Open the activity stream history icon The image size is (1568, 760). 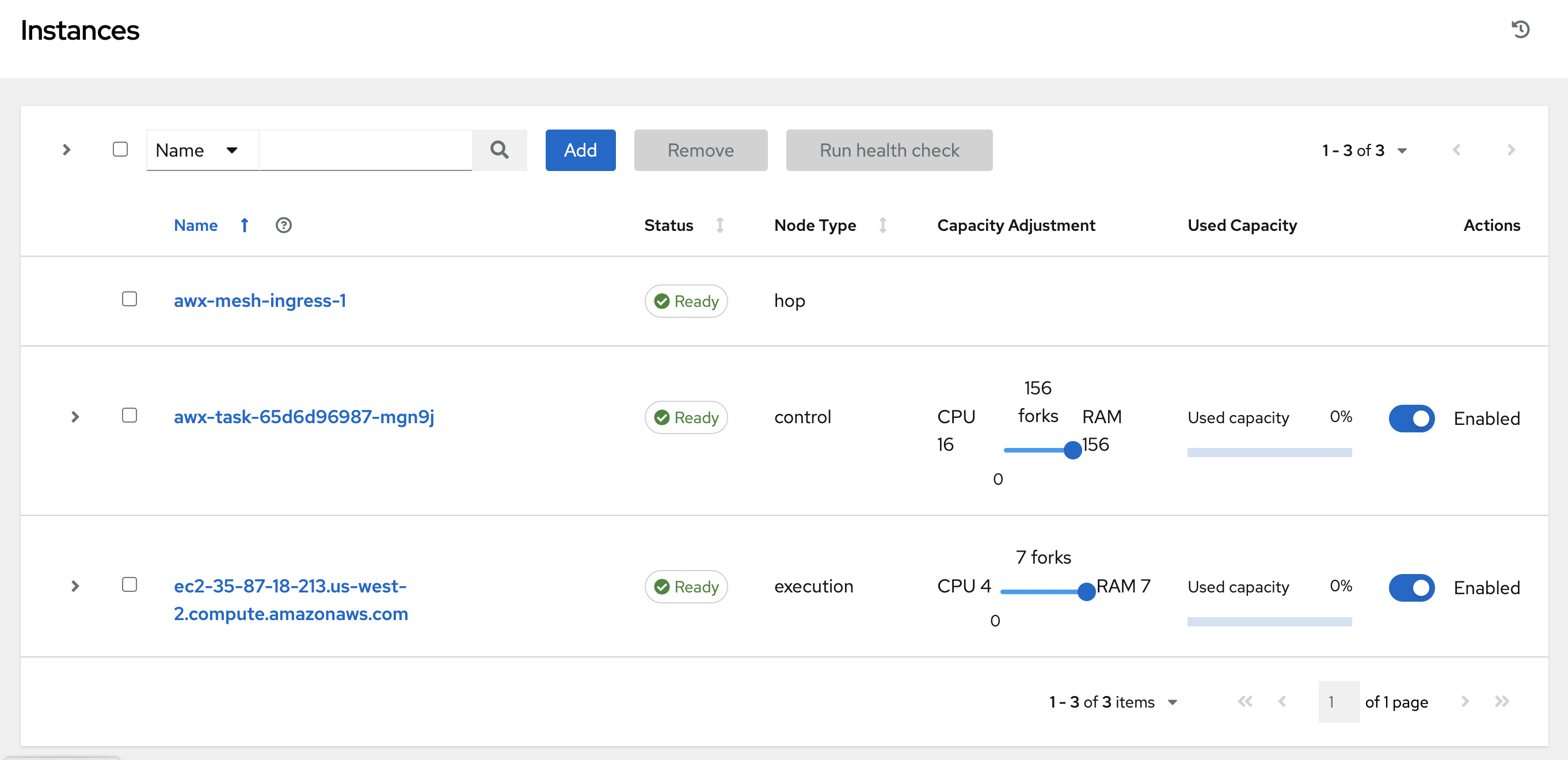coord(1521,29)
